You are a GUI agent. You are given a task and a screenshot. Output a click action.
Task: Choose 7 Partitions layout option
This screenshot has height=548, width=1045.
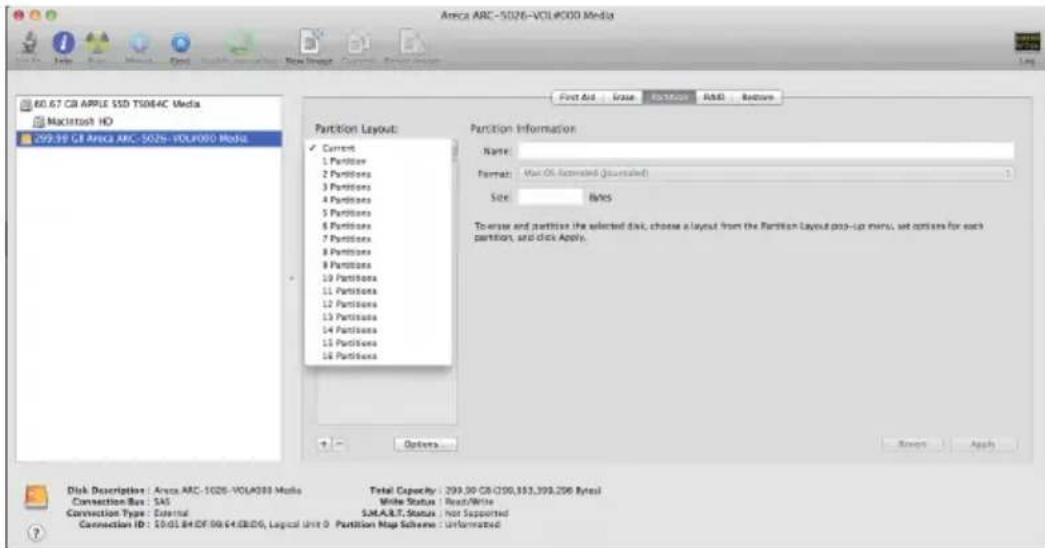(379, 239)
